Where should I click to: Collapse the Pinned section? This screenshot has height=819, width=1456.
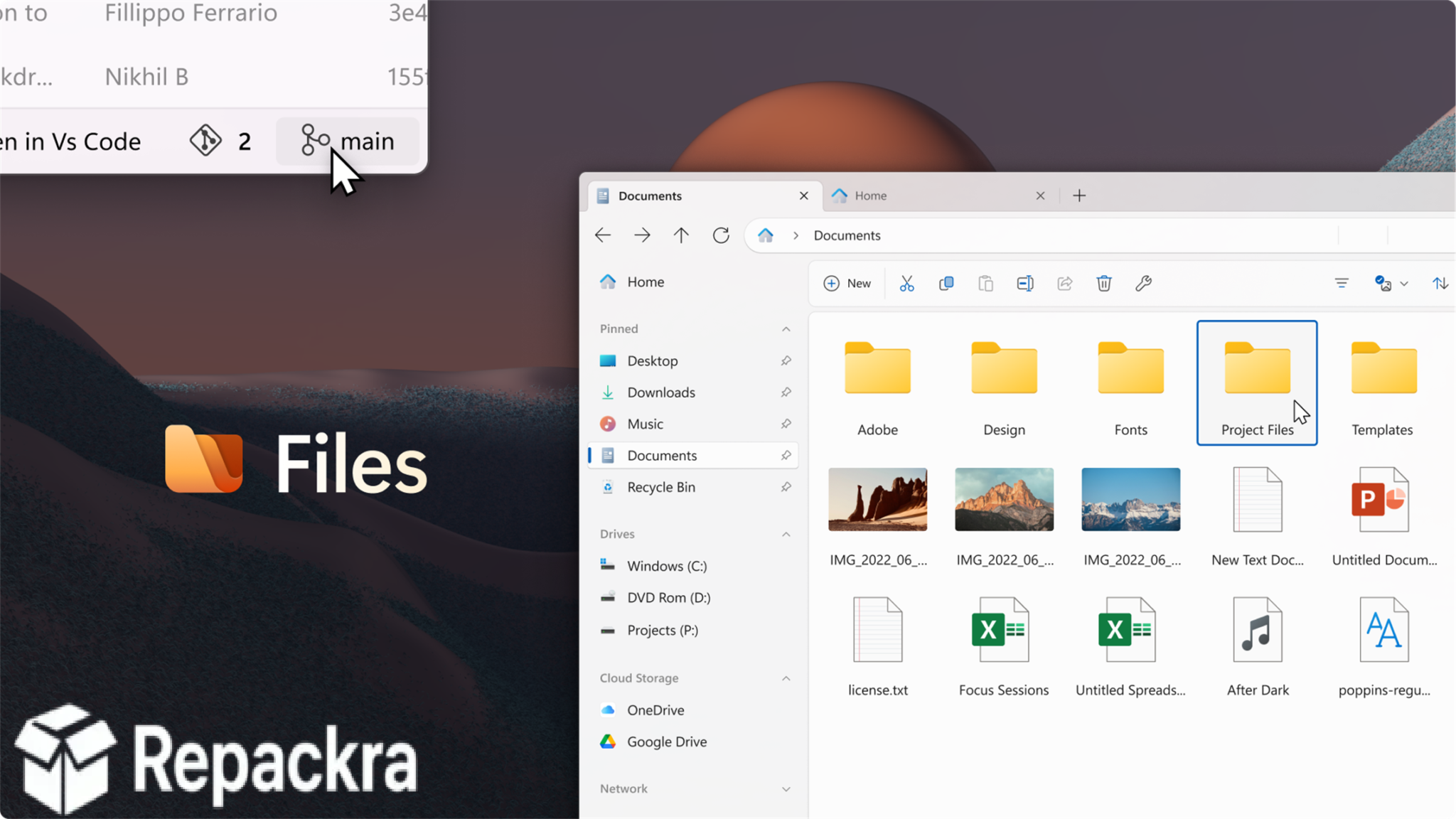786,329
